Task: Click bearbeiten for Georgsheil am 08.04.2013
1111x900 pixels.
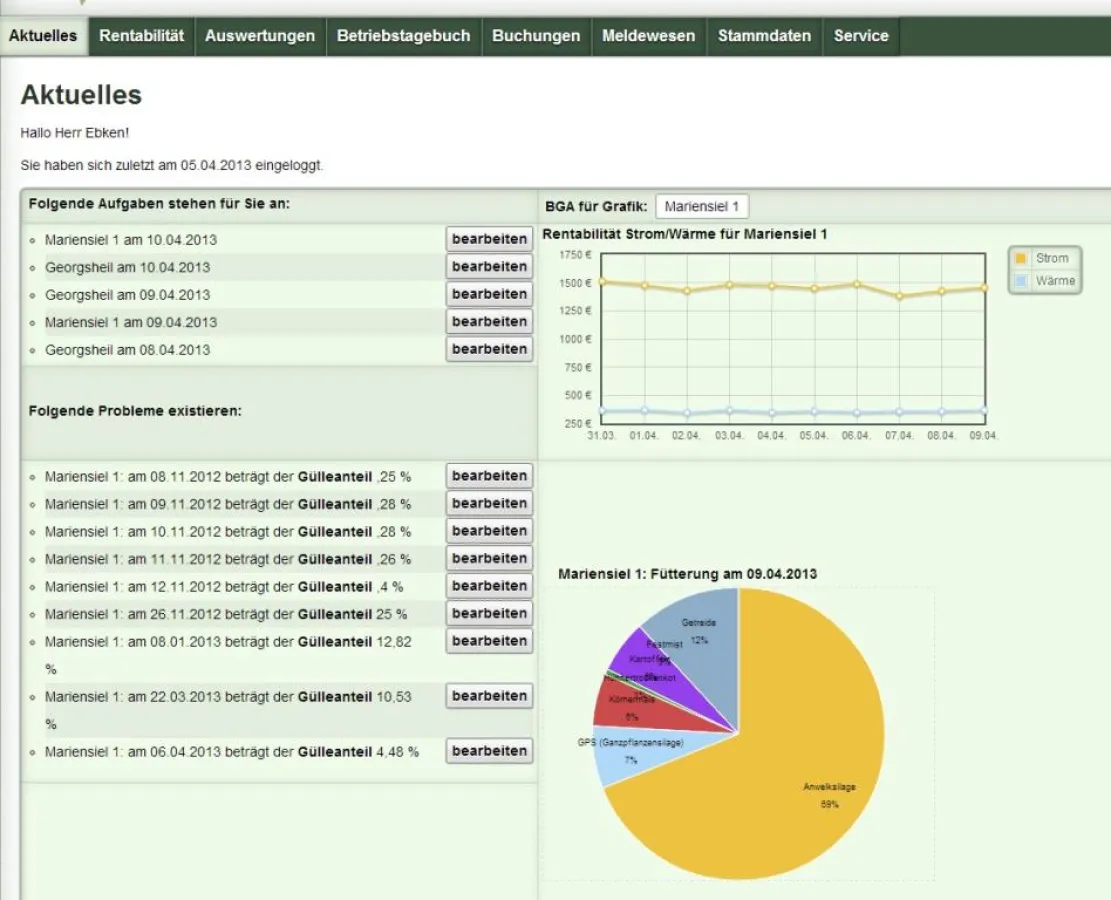Action: pos(489,349)
